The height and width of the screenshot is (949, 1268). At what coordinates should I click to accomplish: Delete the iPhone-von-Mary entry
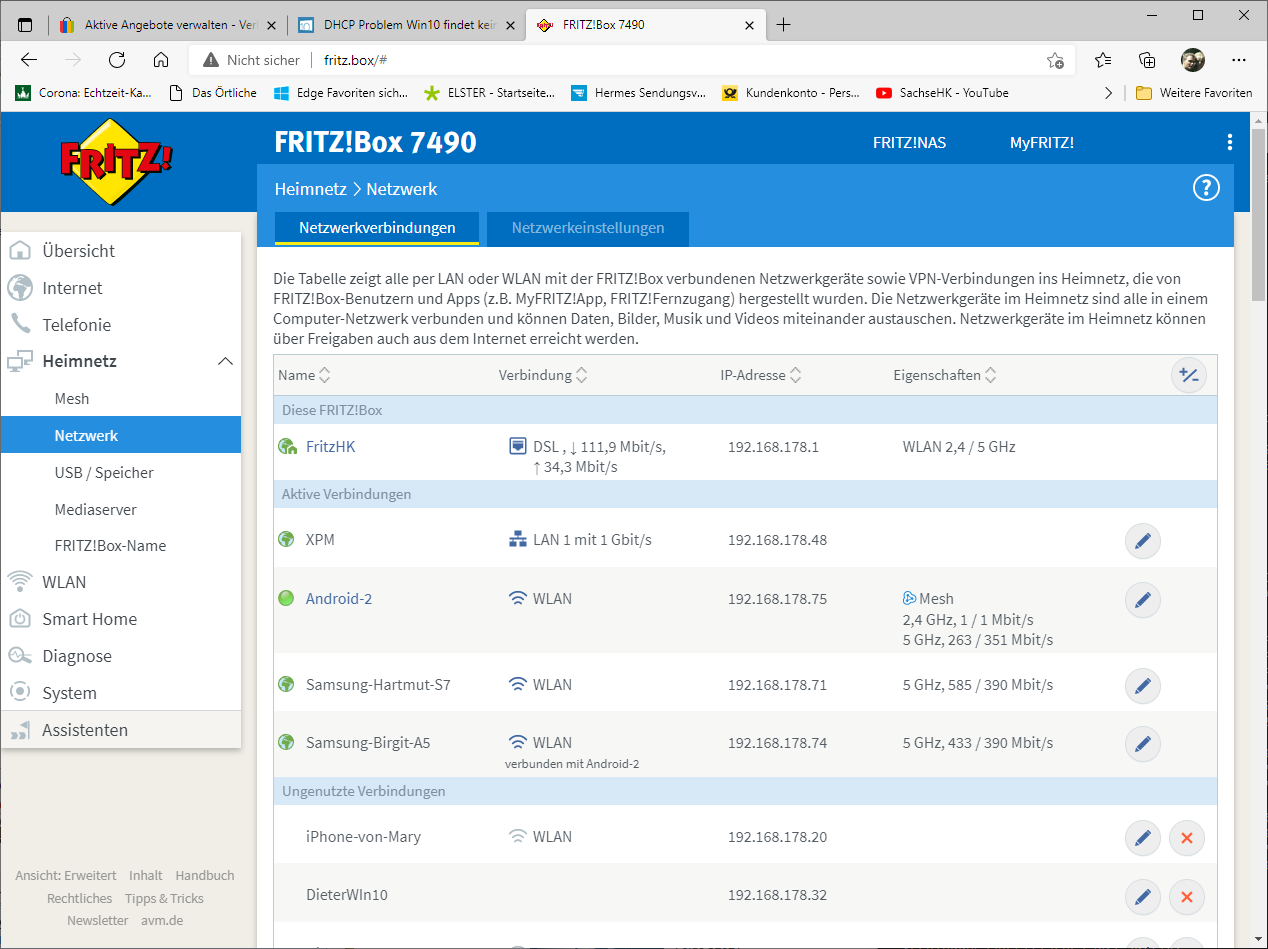tap(1187, 838)
